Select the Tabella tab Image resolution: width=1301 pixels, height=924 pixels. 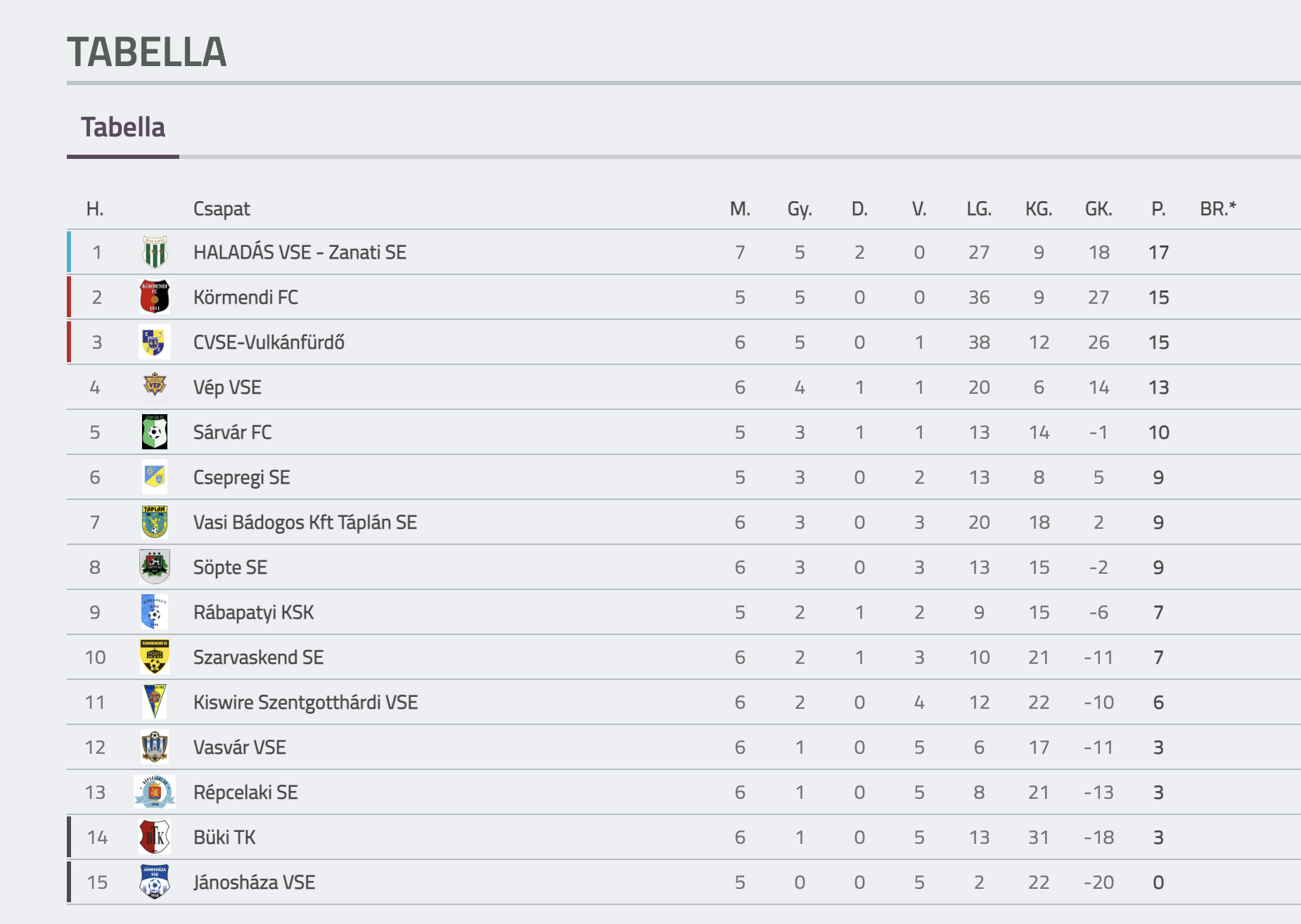(x=123, y=128)
